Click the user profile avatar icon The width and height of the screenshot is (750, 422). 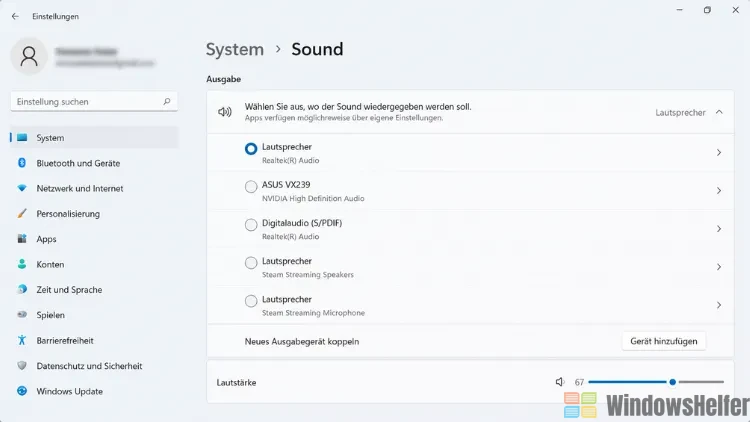tap(29, 56)
